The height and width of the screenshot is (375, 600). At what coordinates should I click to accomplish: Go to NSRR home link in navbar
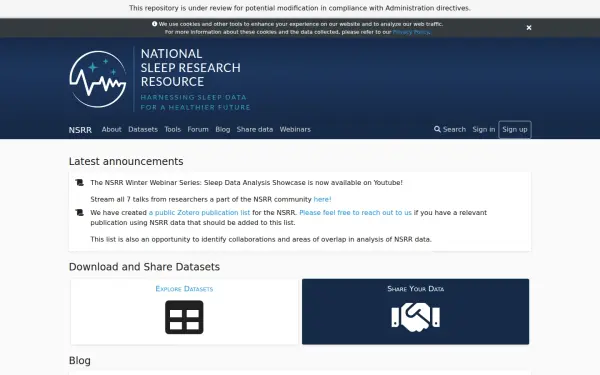[80, 130]
